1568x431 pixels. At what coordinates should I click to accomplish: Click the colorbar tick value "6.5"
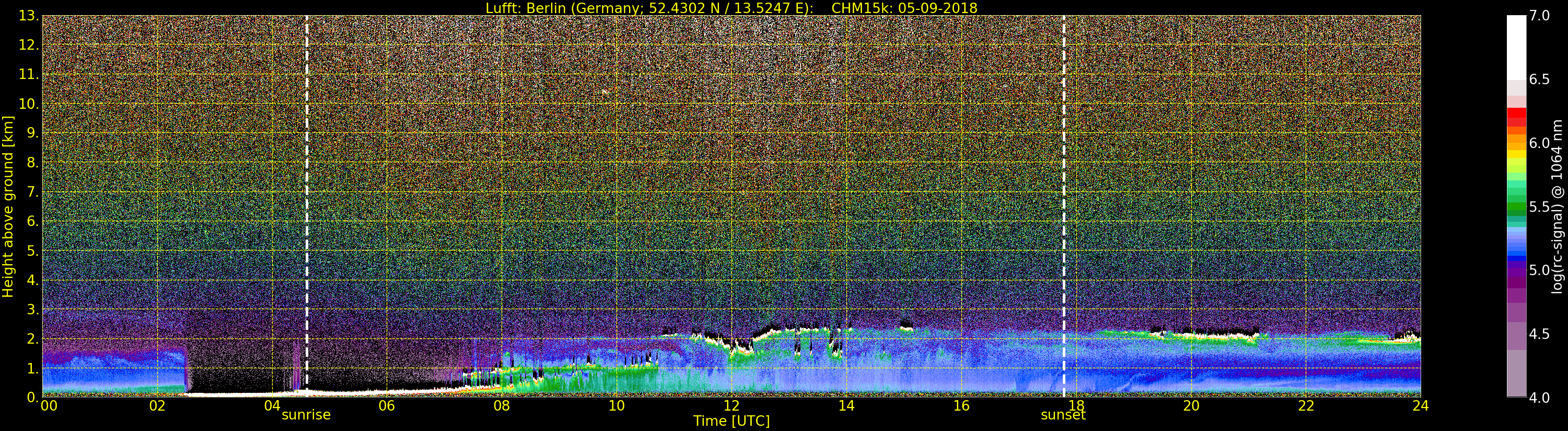click(1539, 80)
